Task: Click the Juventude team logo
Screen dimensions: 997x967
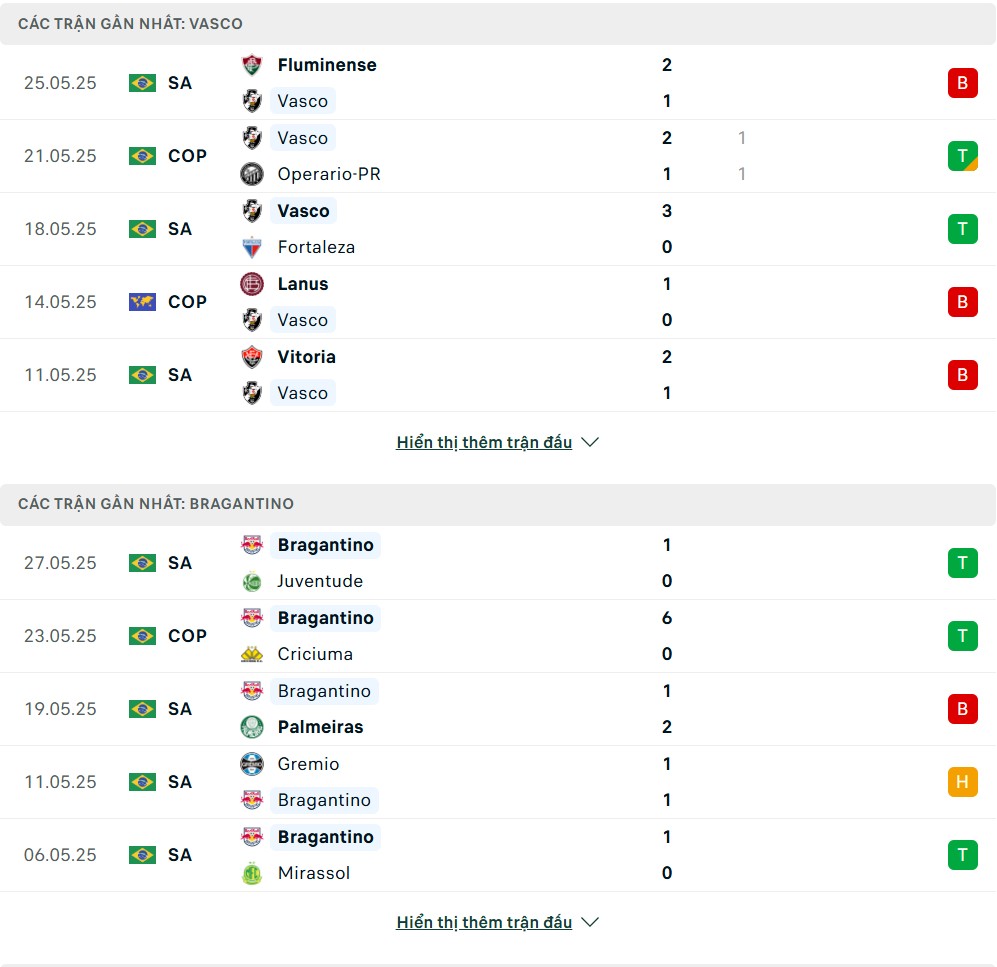Action: point(252,582)
